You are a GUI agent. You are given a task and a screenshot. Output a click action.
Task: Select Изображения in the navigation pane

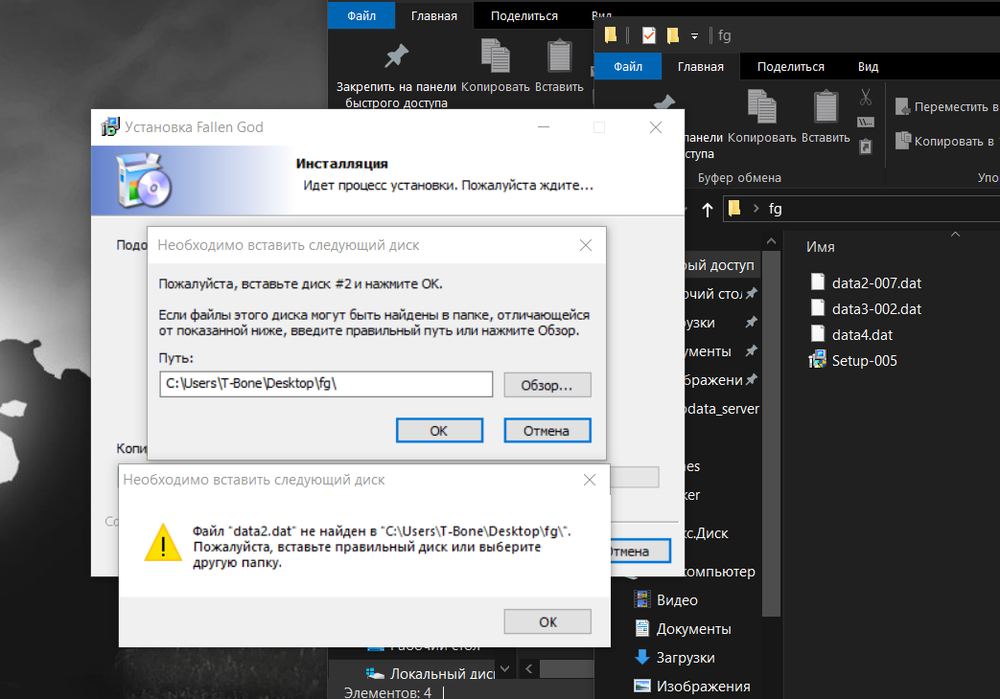(703, 686)
